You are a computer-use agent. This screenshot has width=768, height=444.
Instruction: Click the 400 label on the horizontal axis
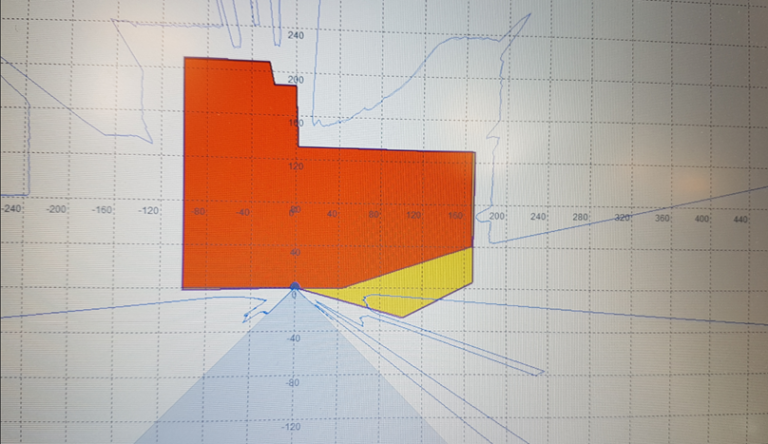(x=702, y=218)
